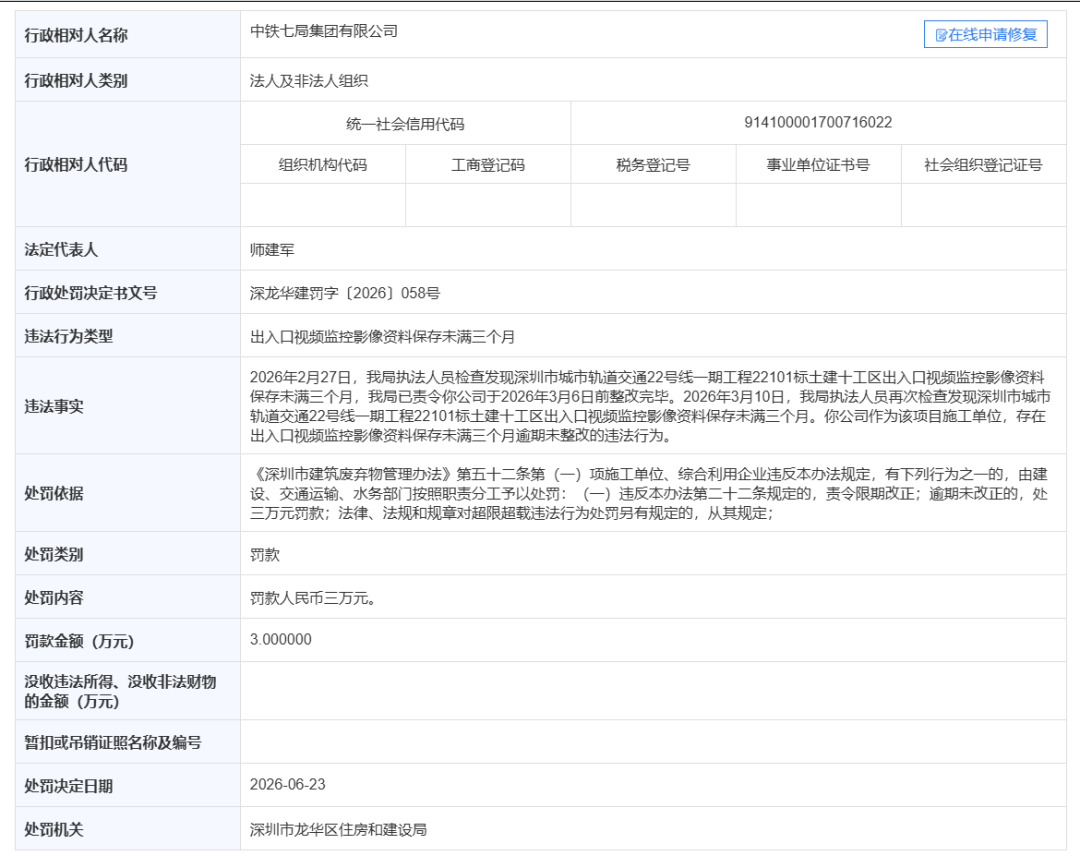
Task: Click the 处罚决定日期 label
Action: point(69,786)
